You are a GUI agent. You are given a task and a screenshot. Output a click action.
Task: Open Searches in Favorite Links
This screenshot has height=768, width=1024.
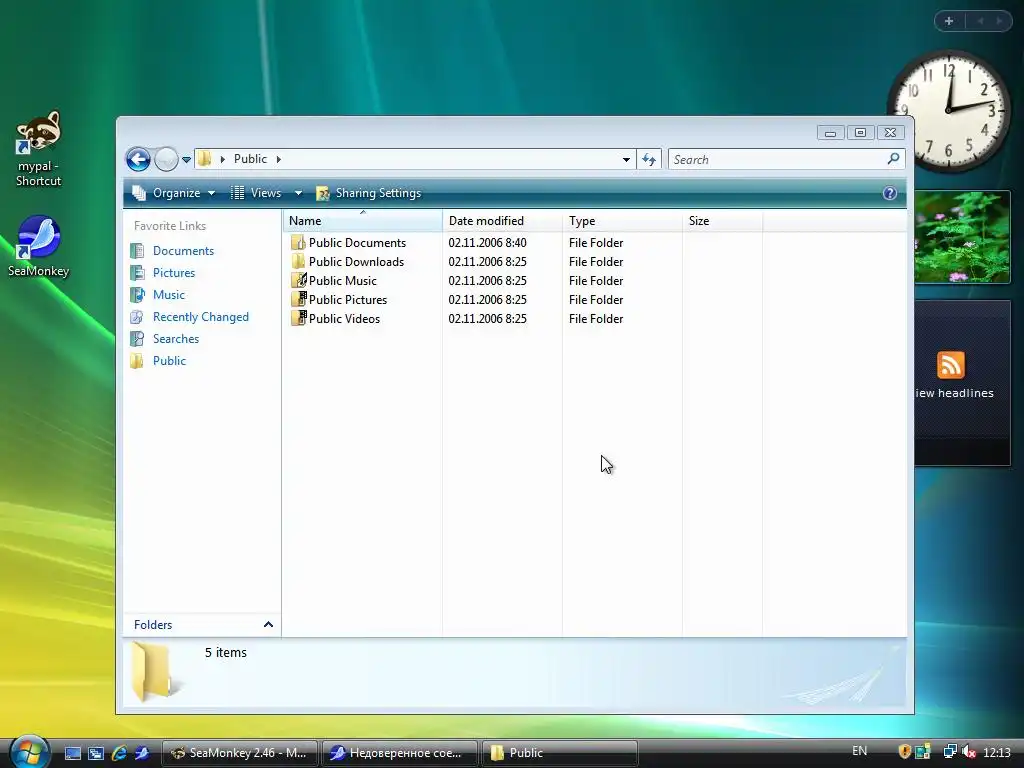tap(176, 339)
